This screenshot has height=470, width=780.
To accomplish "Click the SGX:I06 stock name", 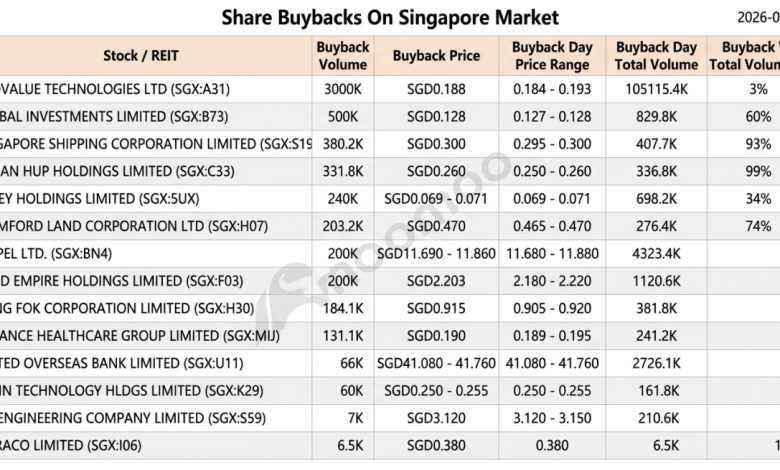I will [x=71, y=445].
